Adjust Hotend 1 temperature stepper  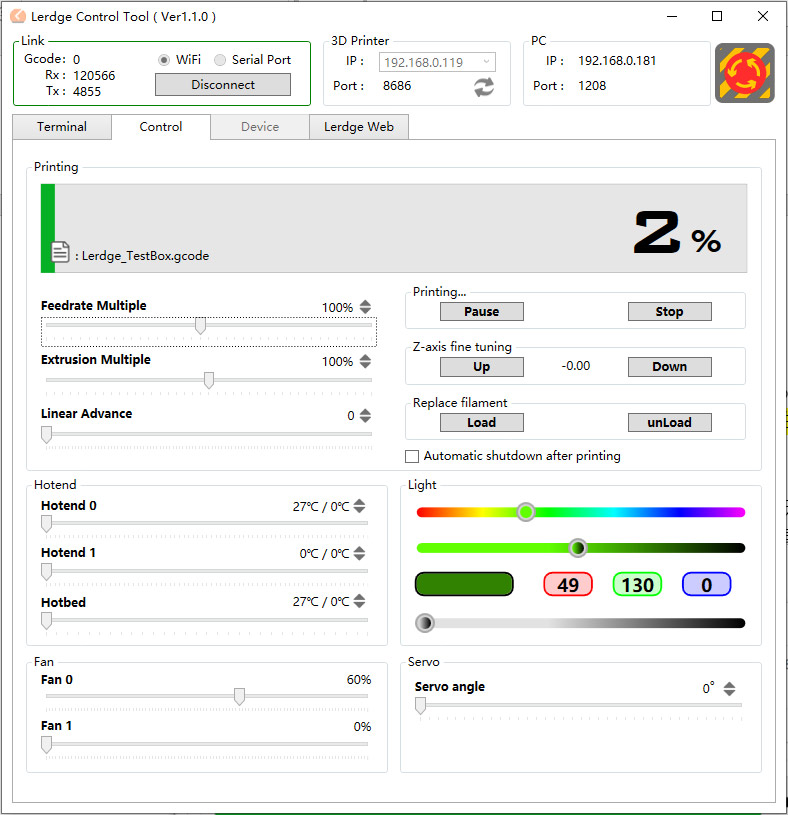point(359,553)
